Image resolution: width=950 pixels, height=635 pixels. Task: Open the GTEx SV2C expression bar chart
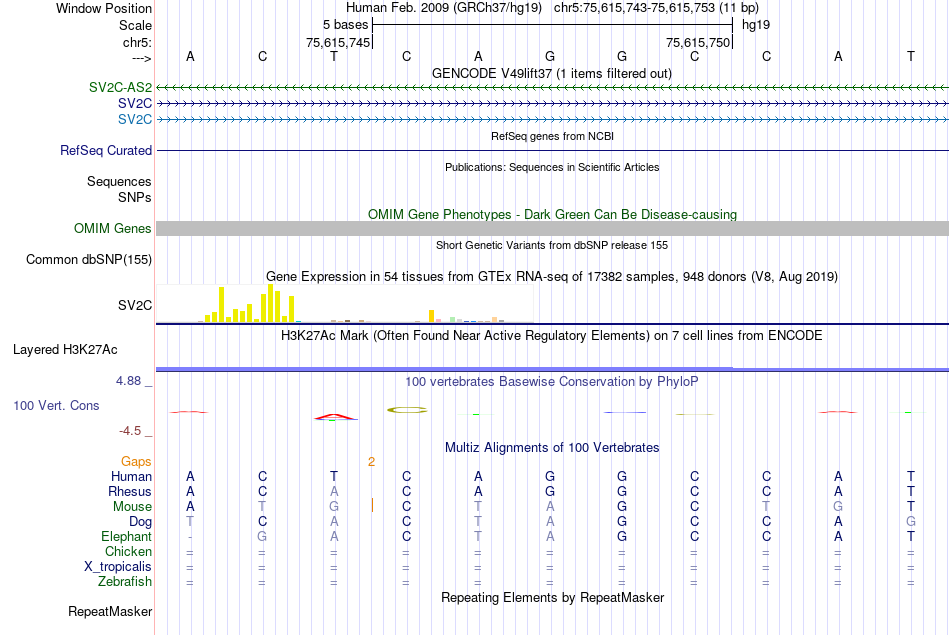tap(345, 304)
